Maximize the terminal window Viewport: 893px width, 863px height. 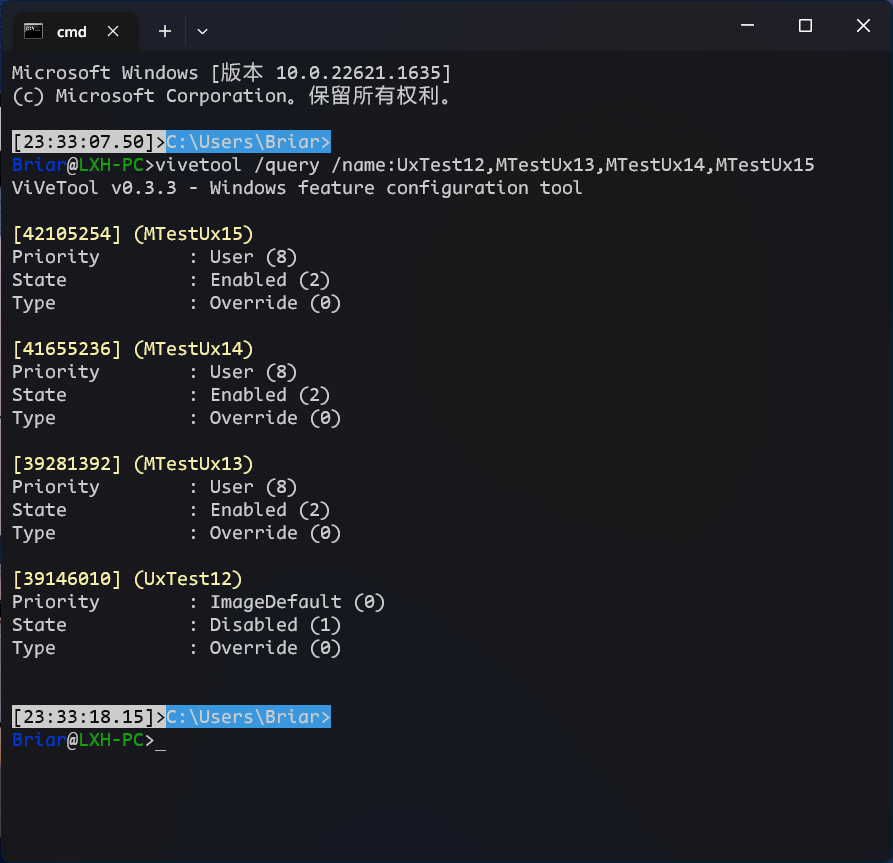click(x=805, y=26)
